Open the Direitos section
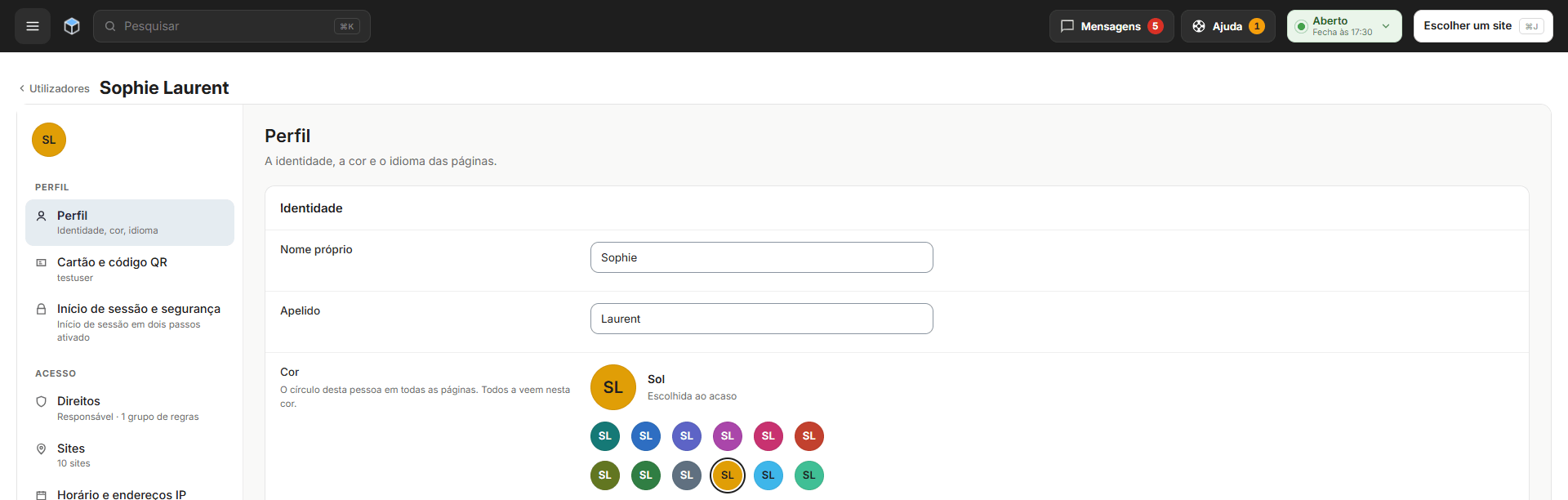The height and width of the screenshot is (500, 1568). [x=130, y=408]
